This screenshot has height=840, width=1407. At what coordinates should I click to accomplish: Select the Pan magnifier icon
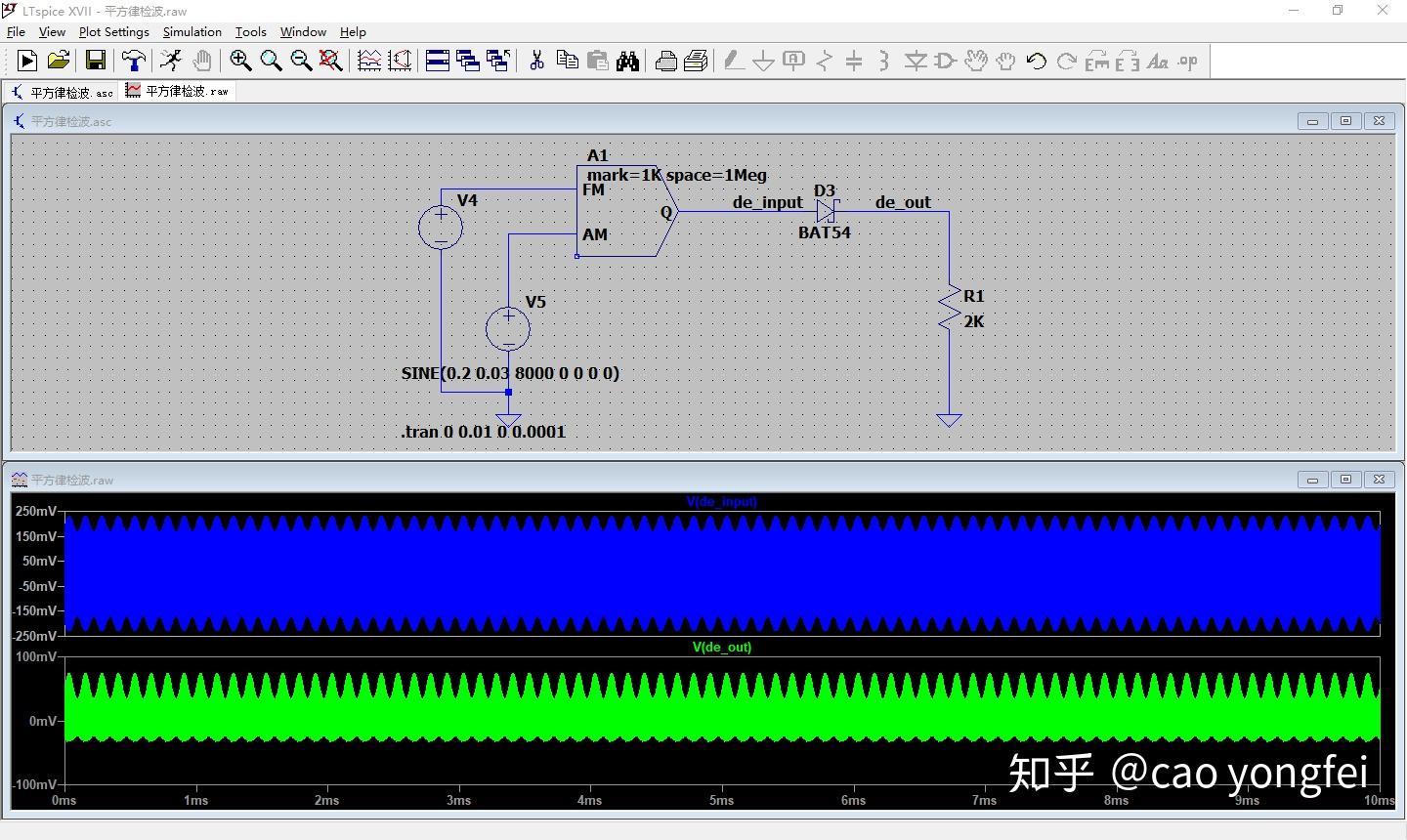point(271,61)
